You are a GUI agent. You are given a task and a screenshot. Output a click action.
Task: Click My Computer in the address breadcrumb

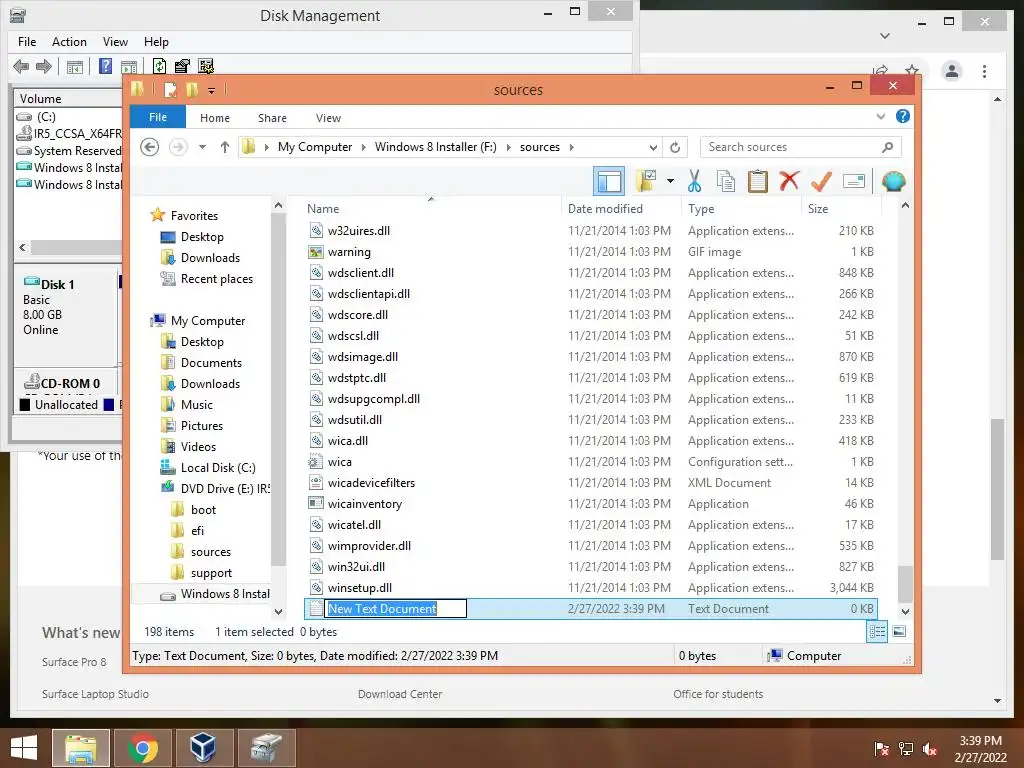315,147
